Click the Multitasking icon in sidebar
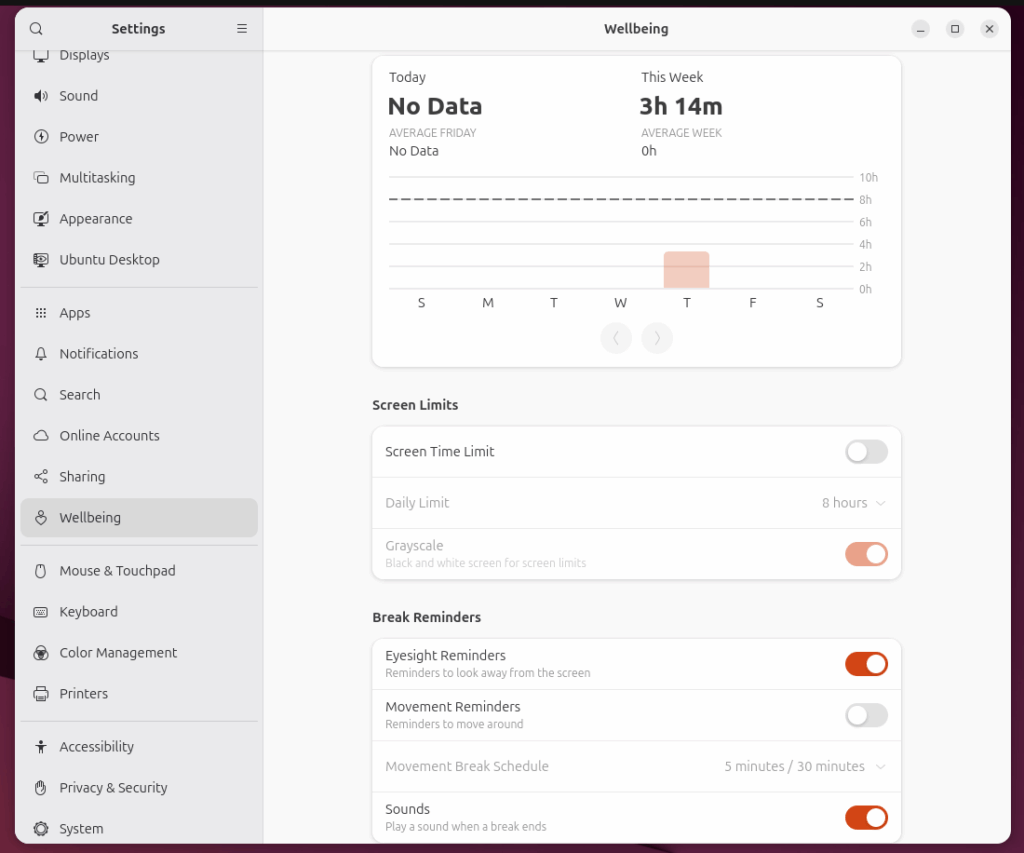The image size is (1024, 853). [x=41, y=178]
